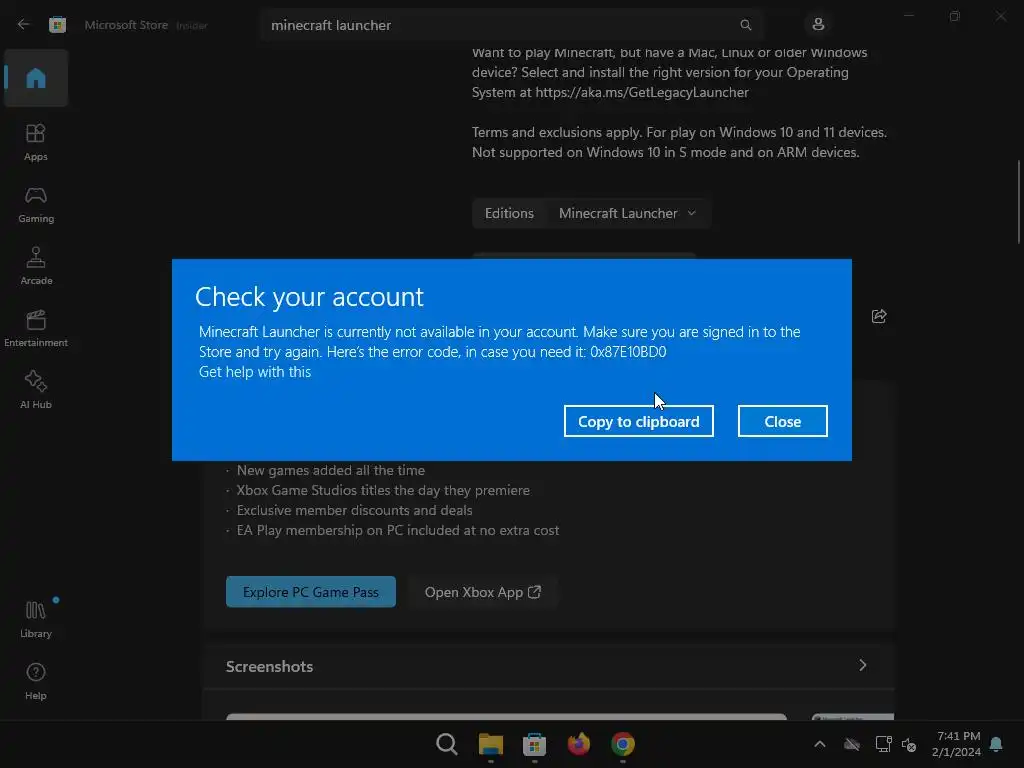Click the 'Check your account' dialog title
This screenshot has height=768, width=1024.
[x=309, y=297]
